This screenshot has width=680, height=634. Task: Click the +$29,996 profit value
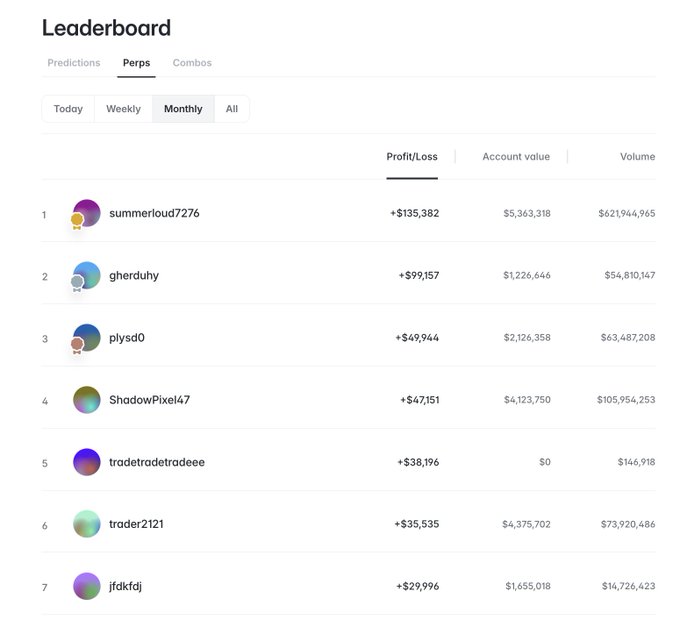click(x=418, y=586)
